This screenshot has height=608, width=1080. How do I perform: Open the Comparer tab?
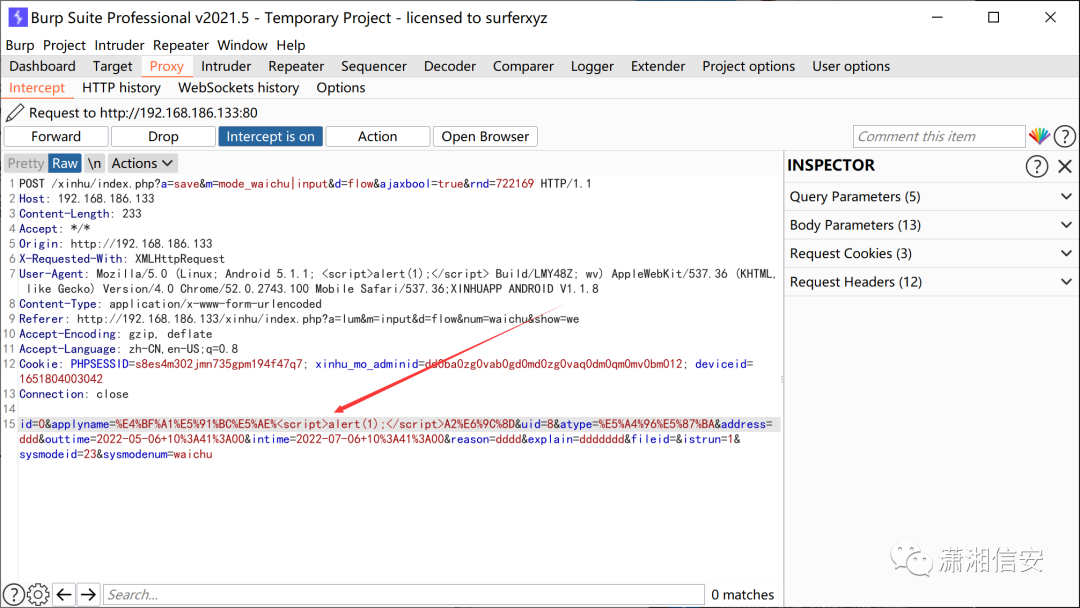pyautogui.click(x=523, y=66)
